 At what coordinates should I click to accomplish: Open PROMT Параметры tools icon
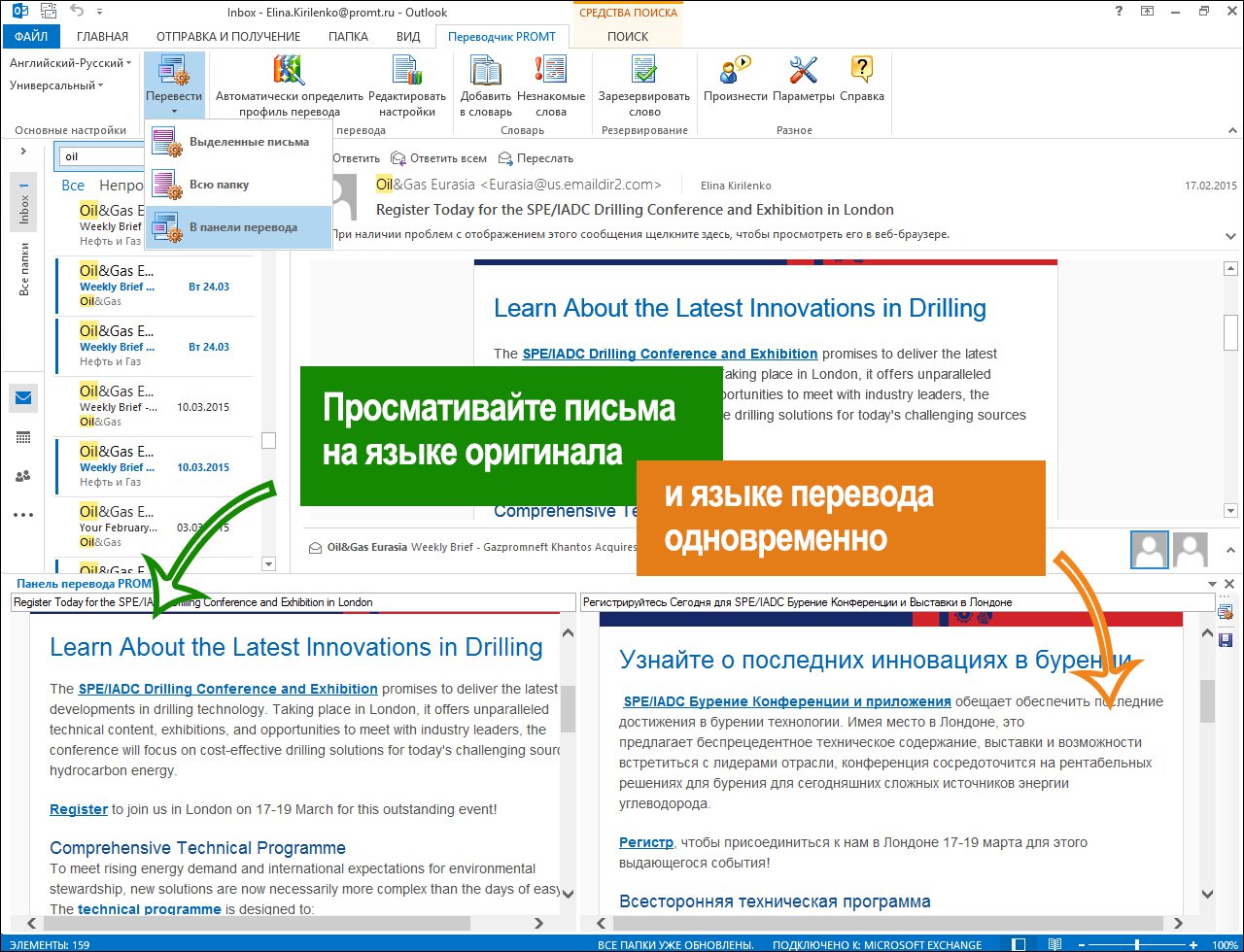804,71
